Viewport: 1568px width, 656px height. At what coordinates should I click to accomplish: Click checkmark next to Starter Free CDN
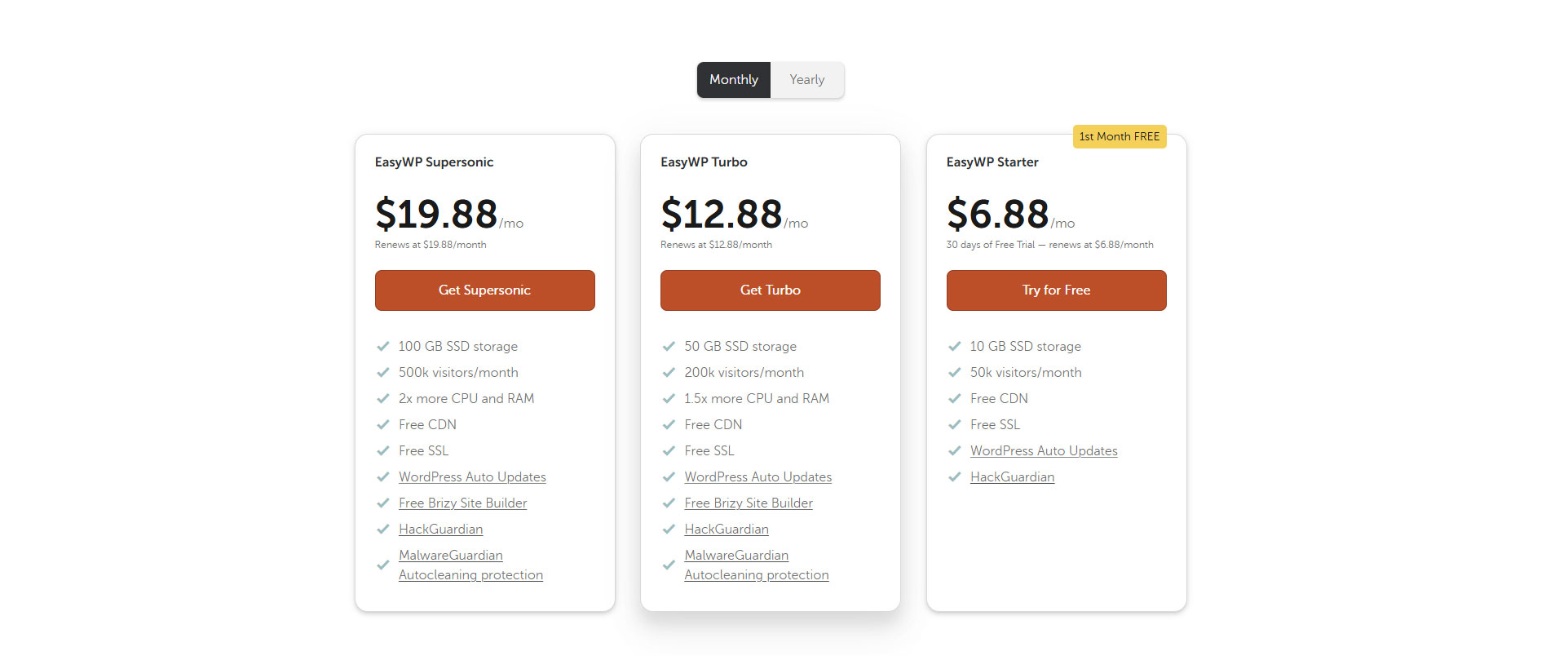point(954,399)
